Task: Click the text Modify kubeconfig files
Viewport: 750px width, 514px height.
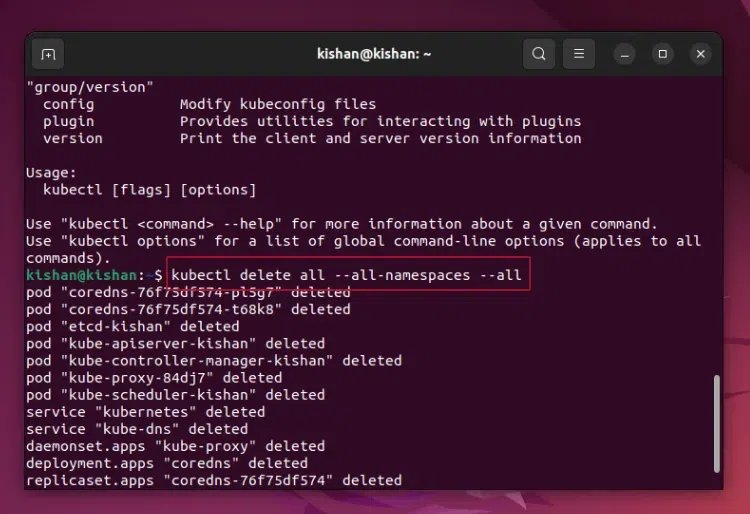Action: (278, 104)
